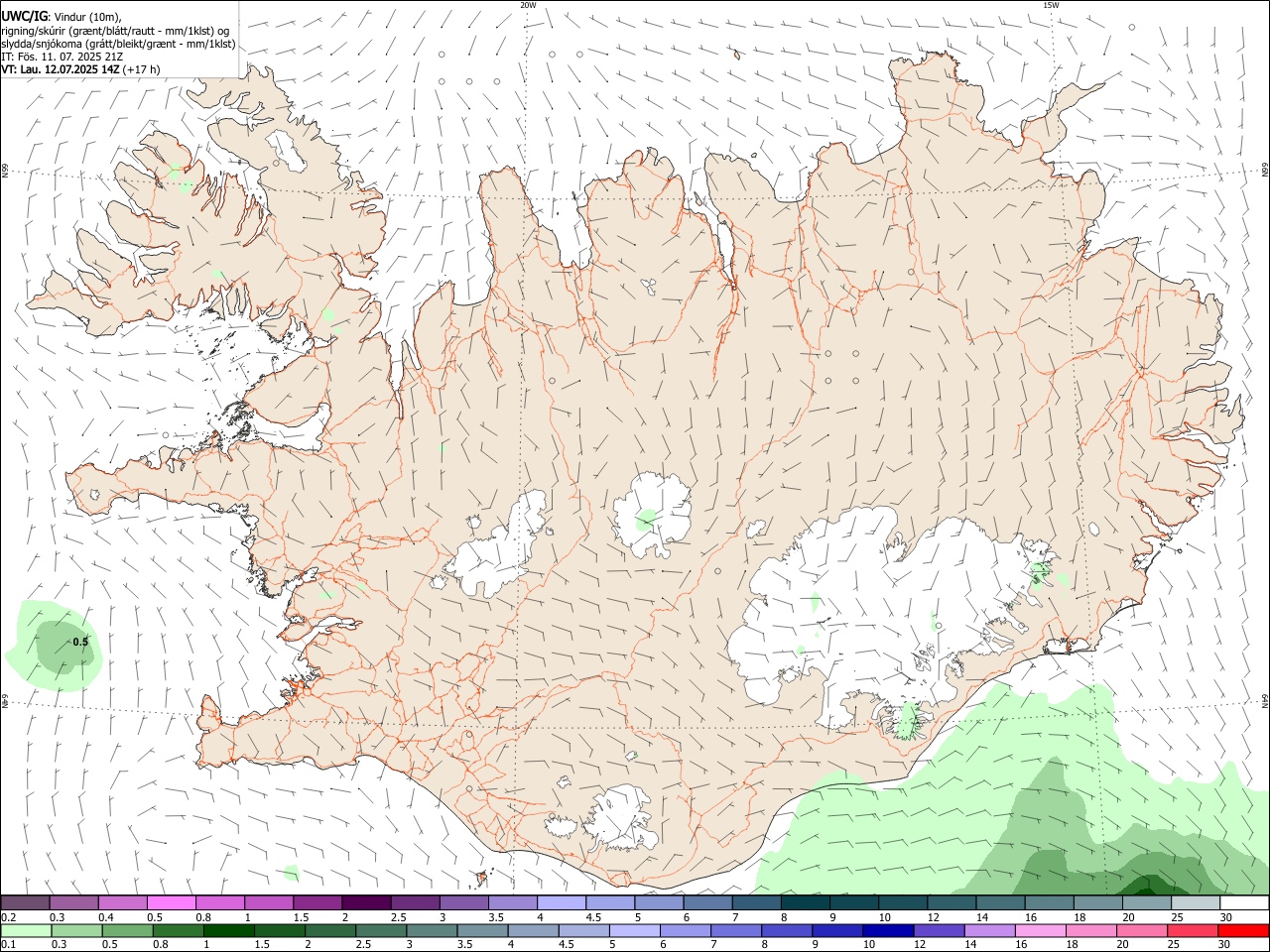
Task: Pick the 0.4–0.5 orchid swatch in the snow legend
Action: point(122,902)
